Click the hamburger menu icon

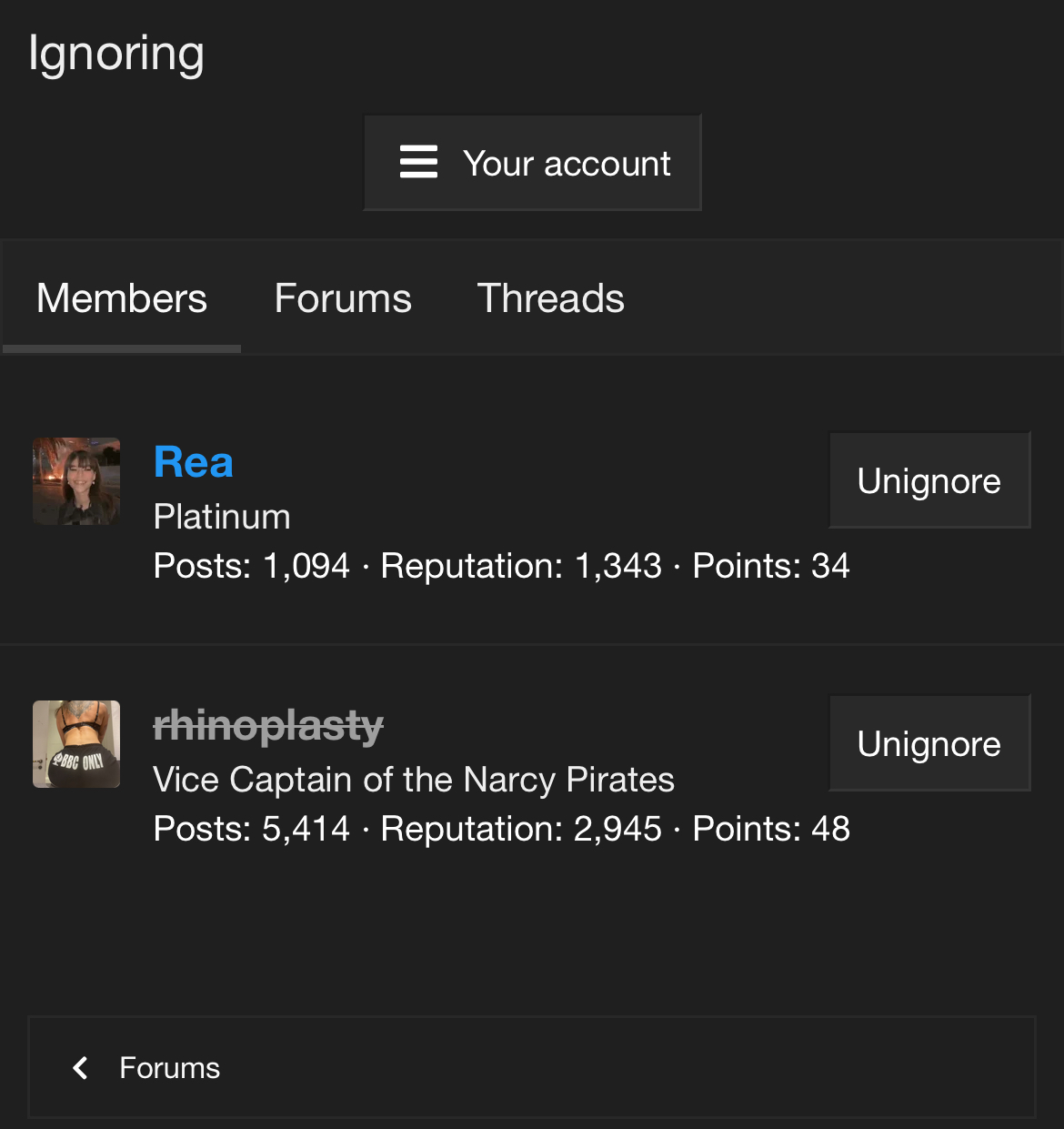[418, 163]
